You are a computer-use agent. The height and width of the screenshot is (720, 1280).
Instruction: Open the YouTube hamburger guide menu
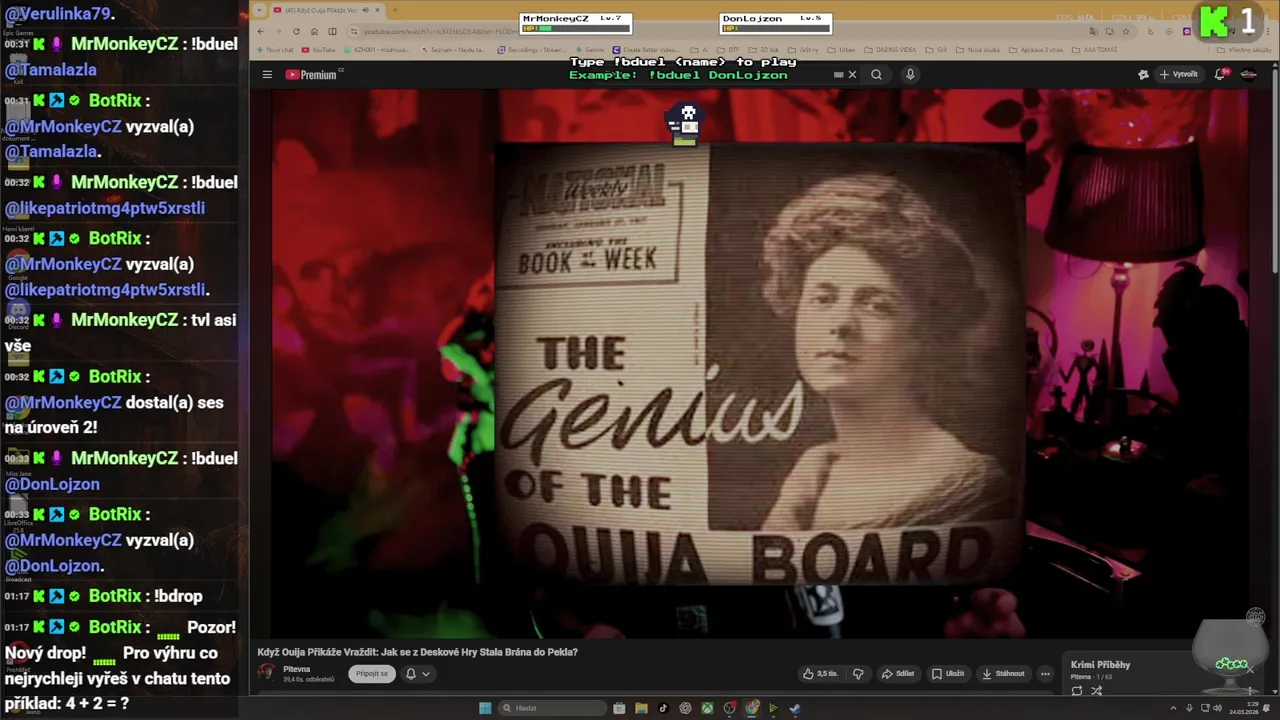pos(267,74)
